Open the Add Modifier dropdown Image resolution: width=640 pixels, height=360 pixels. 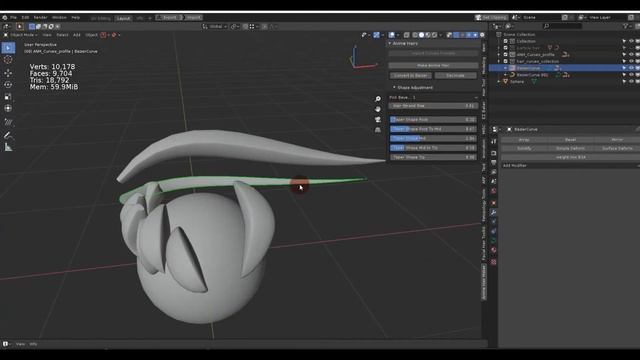pos(571,166)
